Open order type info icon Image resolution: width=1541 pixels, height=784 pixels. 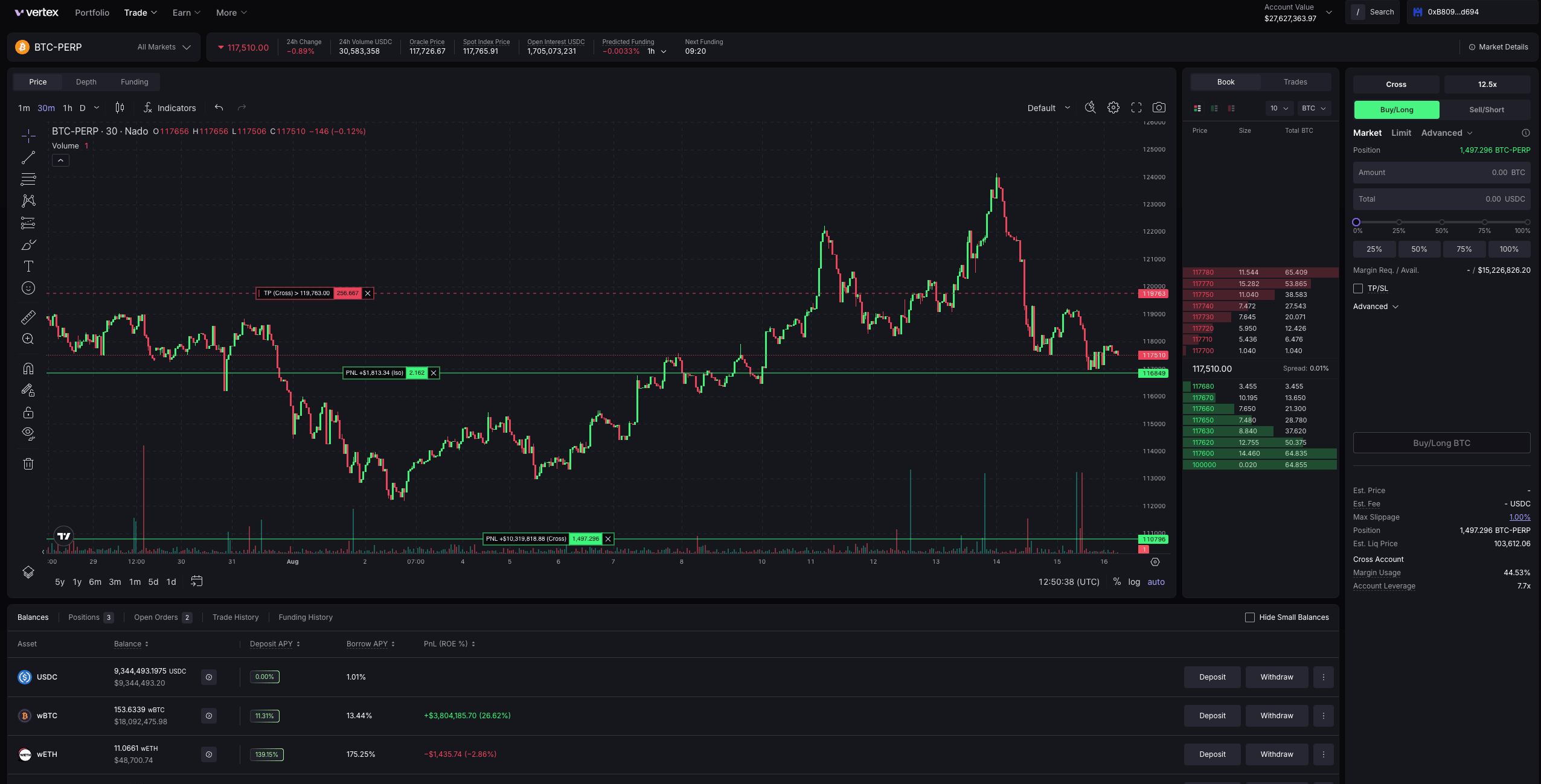[1526, 133]
